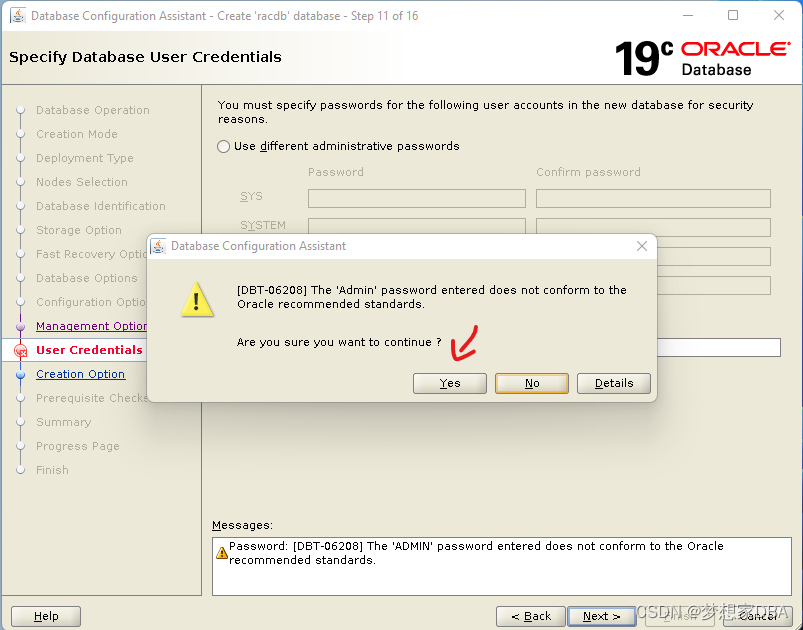The width and height of the screenshot is (803, 630).
Task: Select the User Credentials step
Action: click(89, 350)
